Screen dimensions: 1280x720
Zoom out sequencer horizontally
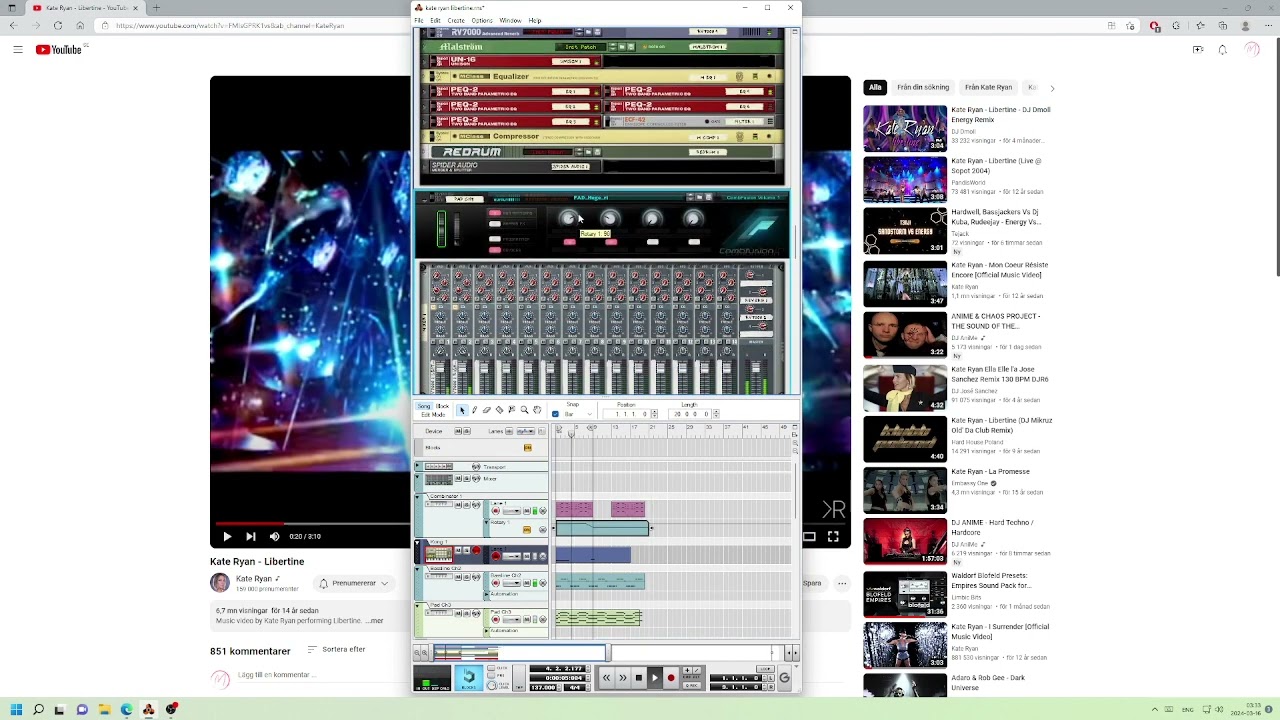tap(417, 652)
